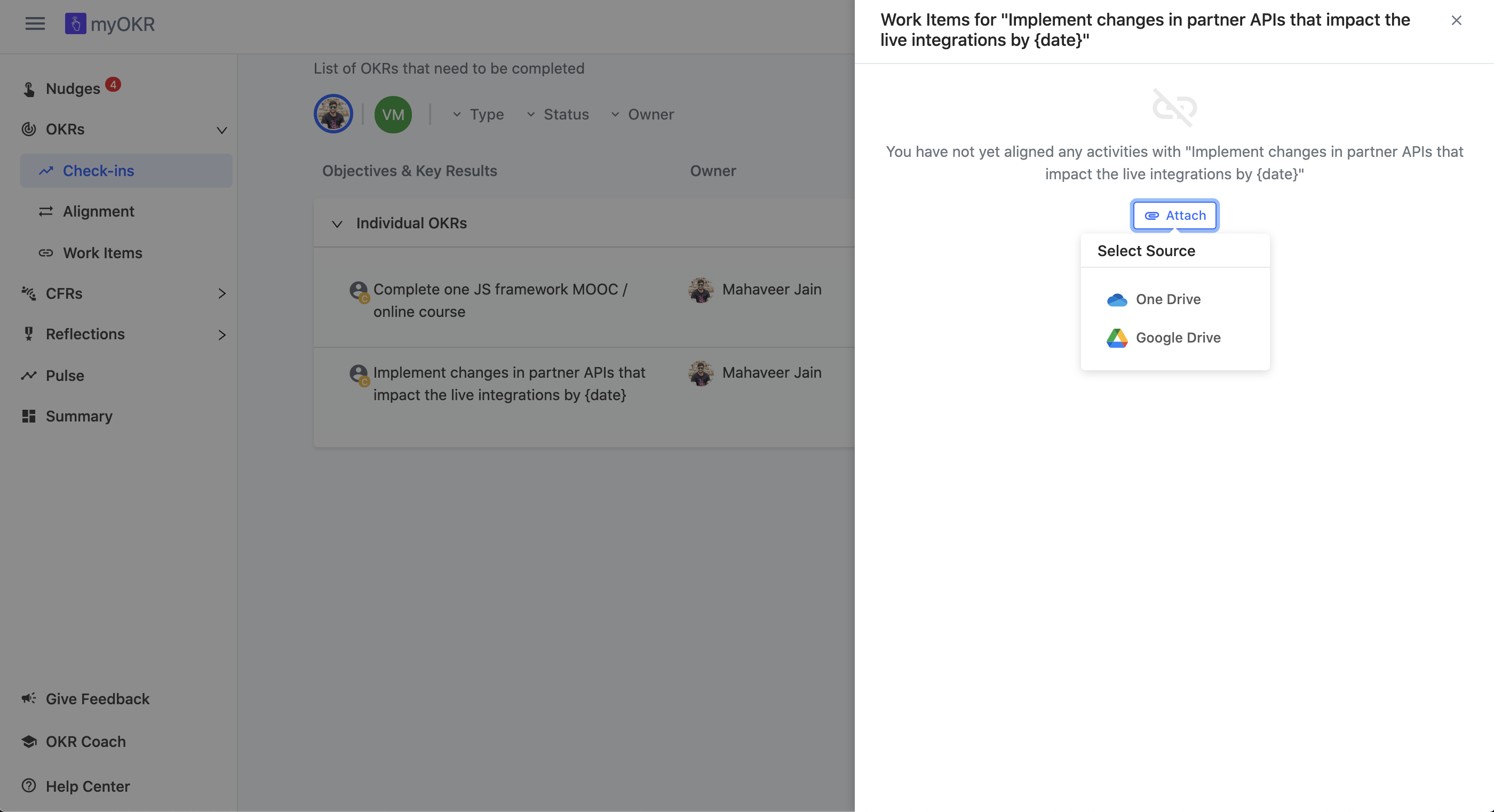Toggle Mahaveer's photo avatar filter
Viewport: 1494px width, 812px height.
coord(333,114)
